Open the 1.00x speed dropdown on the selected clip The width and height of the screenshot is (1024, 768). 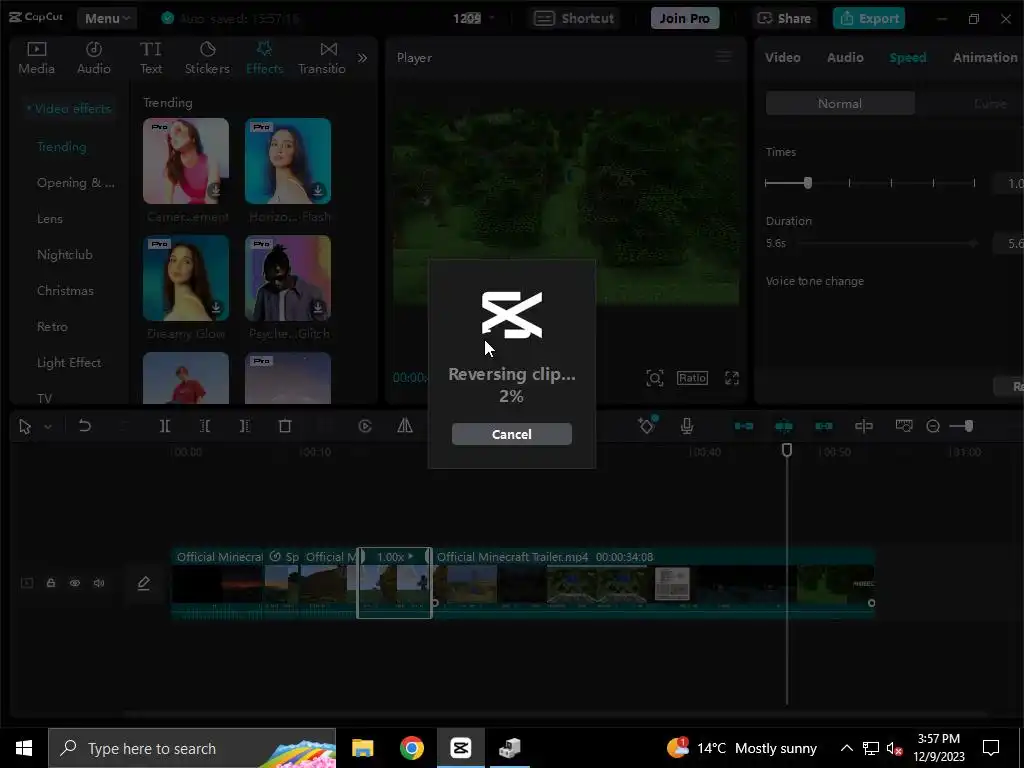[394, 557]
